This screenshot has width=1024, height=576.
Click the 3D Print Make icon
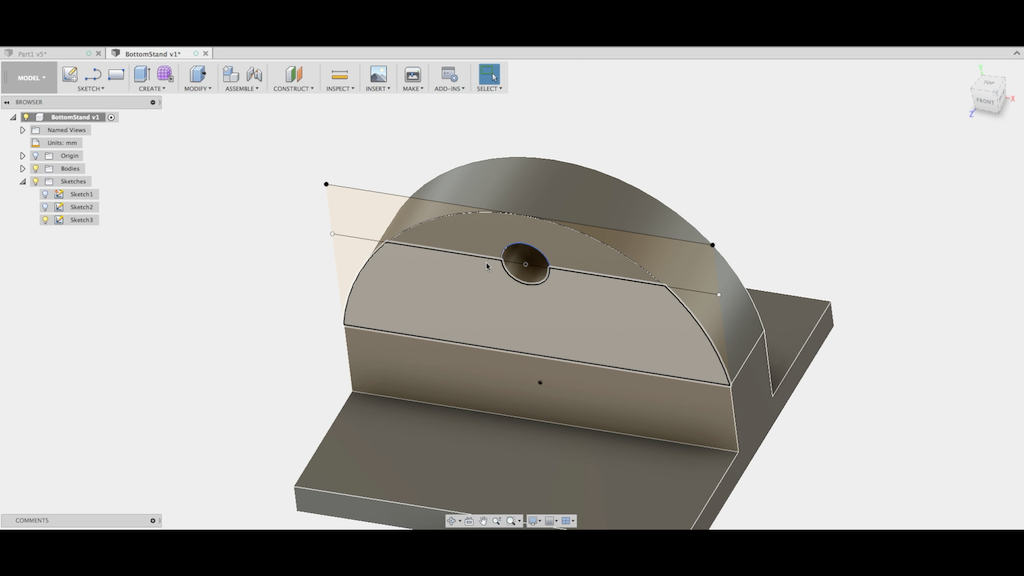(412, 74)
